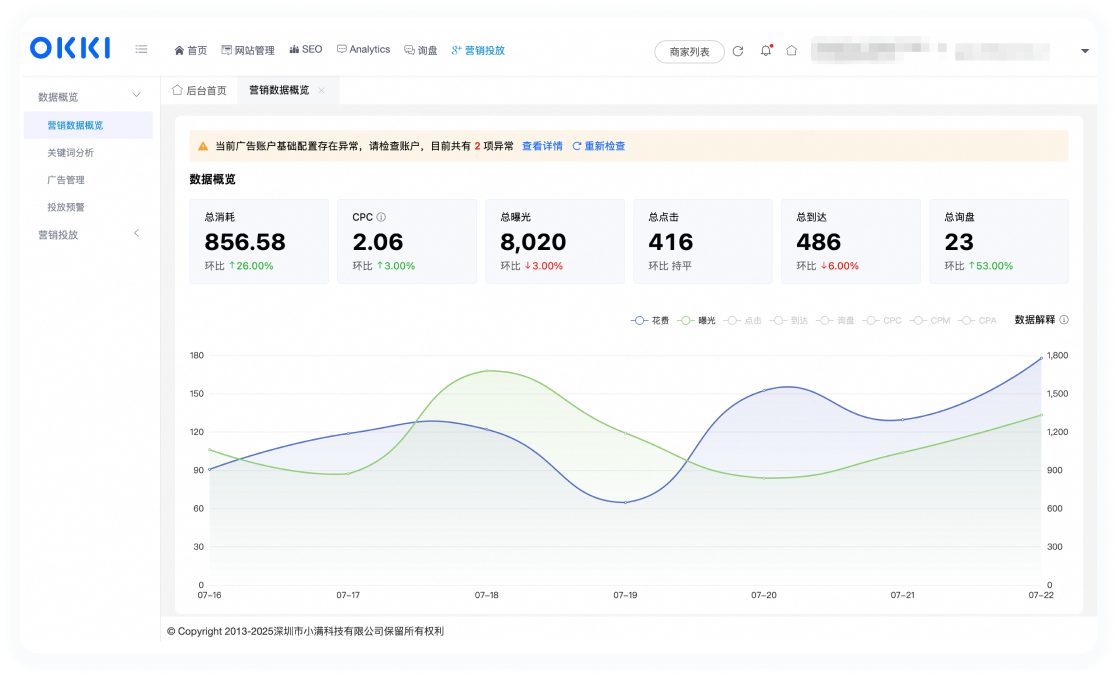Open the notification bell icon

[x=766, y=51]
